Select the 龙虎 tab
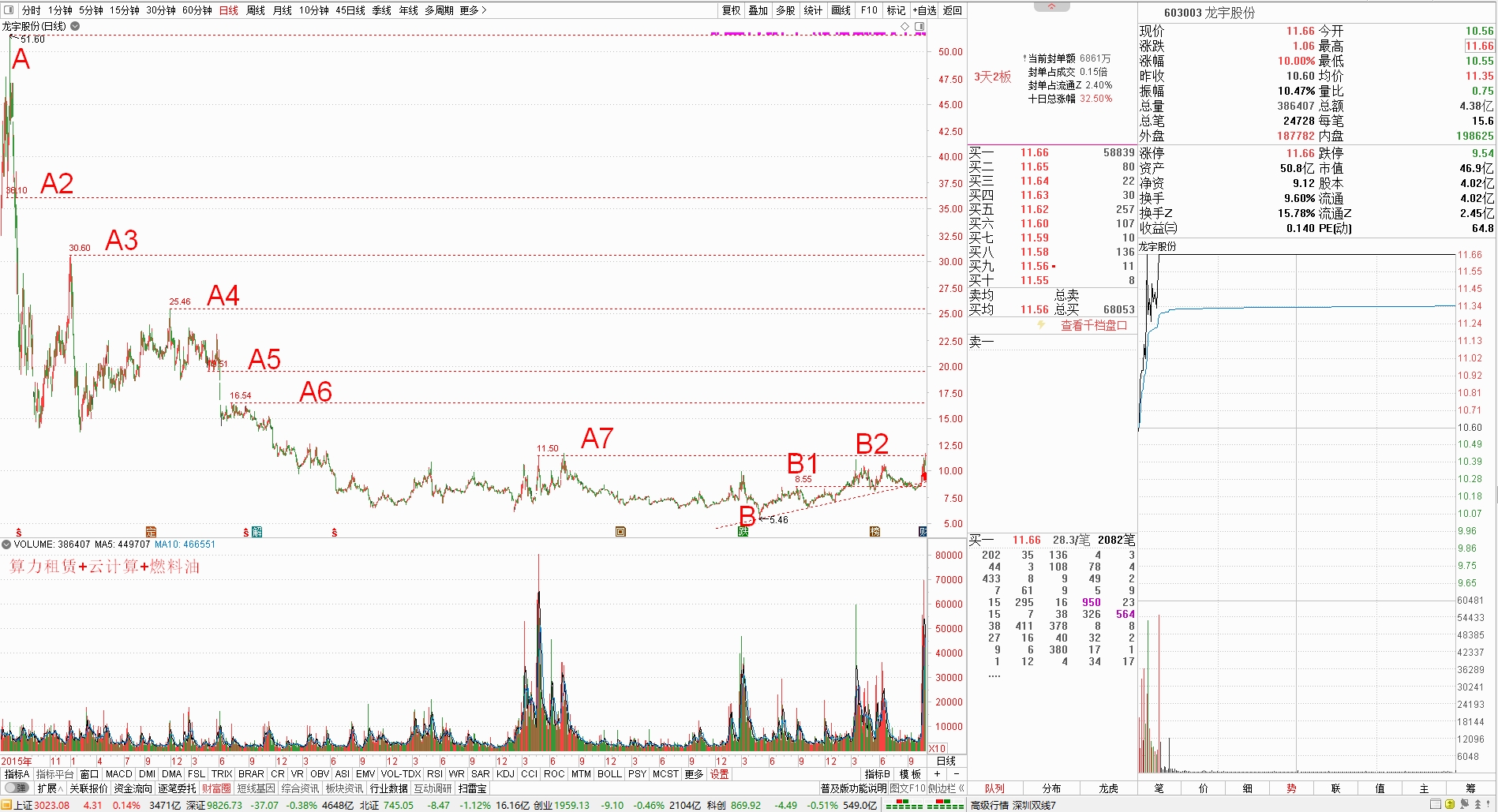1498x812 pixels. coord(1109,788)
